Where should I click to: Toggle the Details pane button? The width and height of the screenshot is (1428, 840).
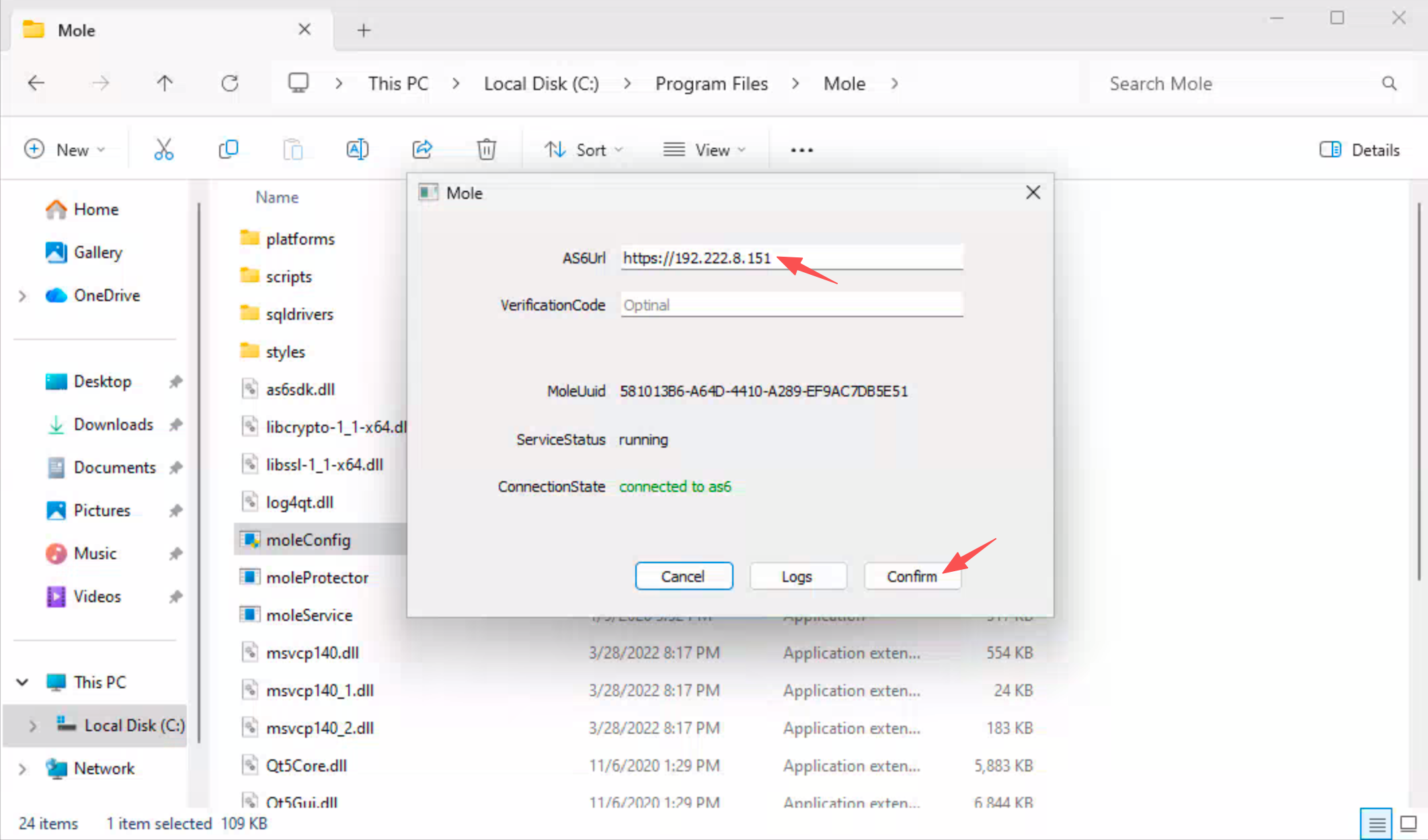click(x=1359, y=150)
